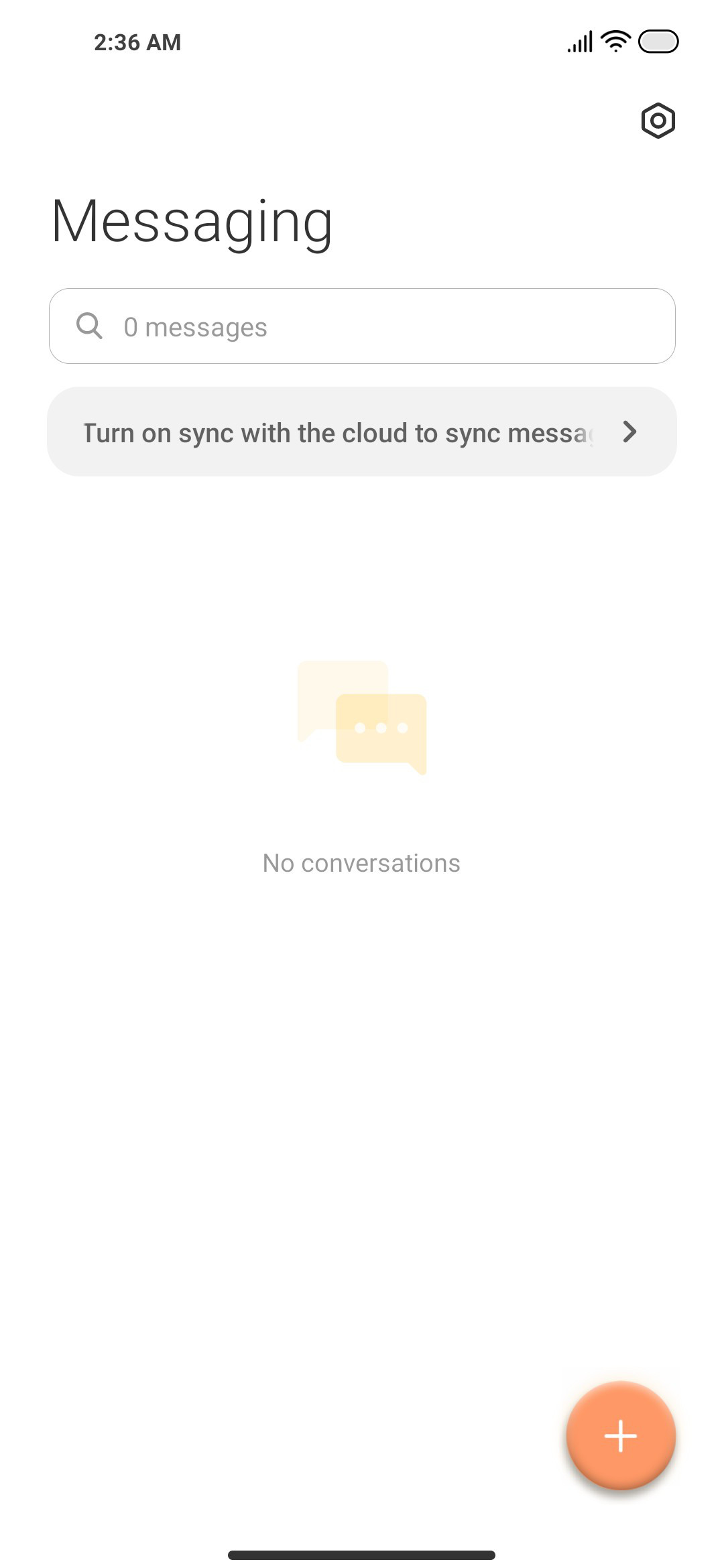Tap the home gesture bar at the bottom
The height and width of the screenshot is (1568, 724).
(x=361, y=1555)
